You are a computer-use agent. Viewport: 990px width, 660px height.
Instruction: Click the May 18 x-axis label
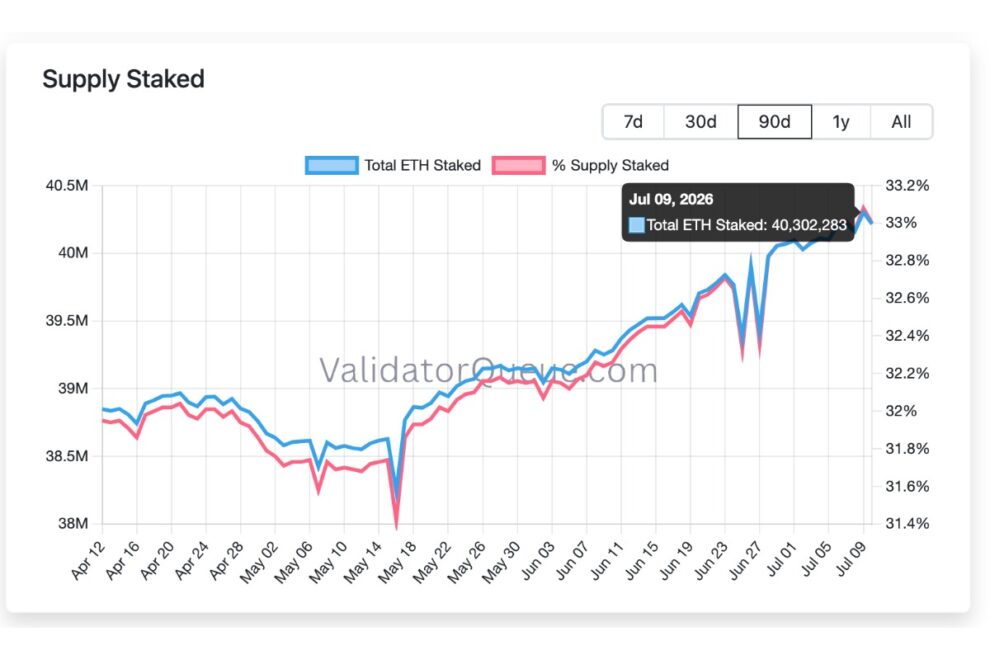tap(398, 561)
